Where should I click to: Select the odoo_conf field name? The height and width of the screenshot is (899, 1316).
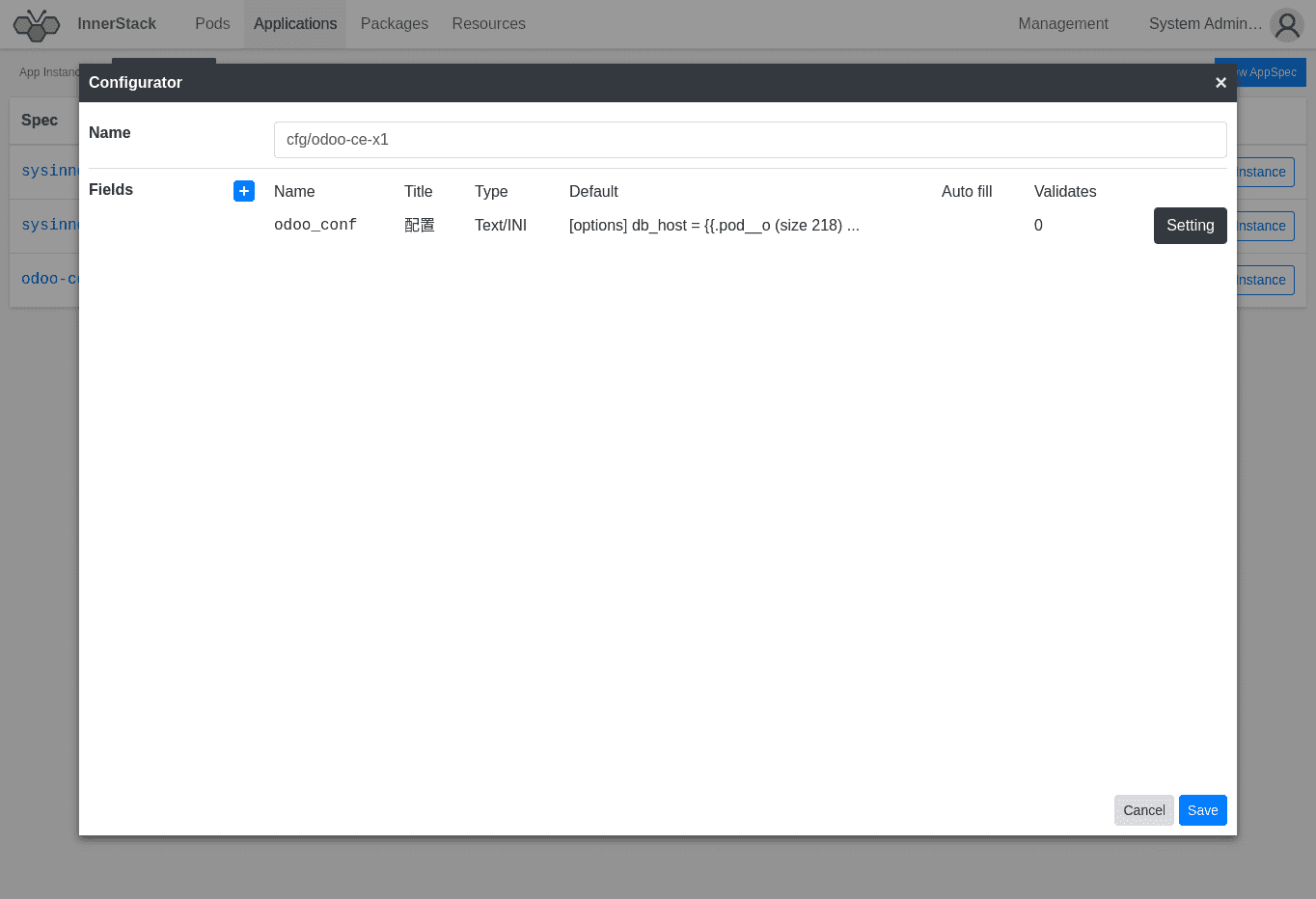pyautogui.click(x=315, y=225)
